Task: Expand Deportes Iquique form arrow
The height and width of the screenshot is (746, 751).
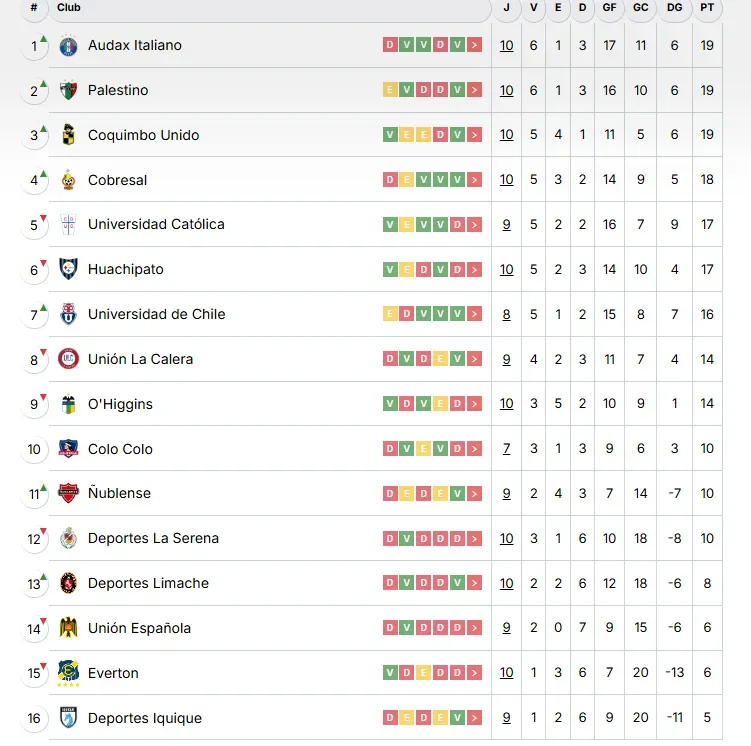Action: 474,718
